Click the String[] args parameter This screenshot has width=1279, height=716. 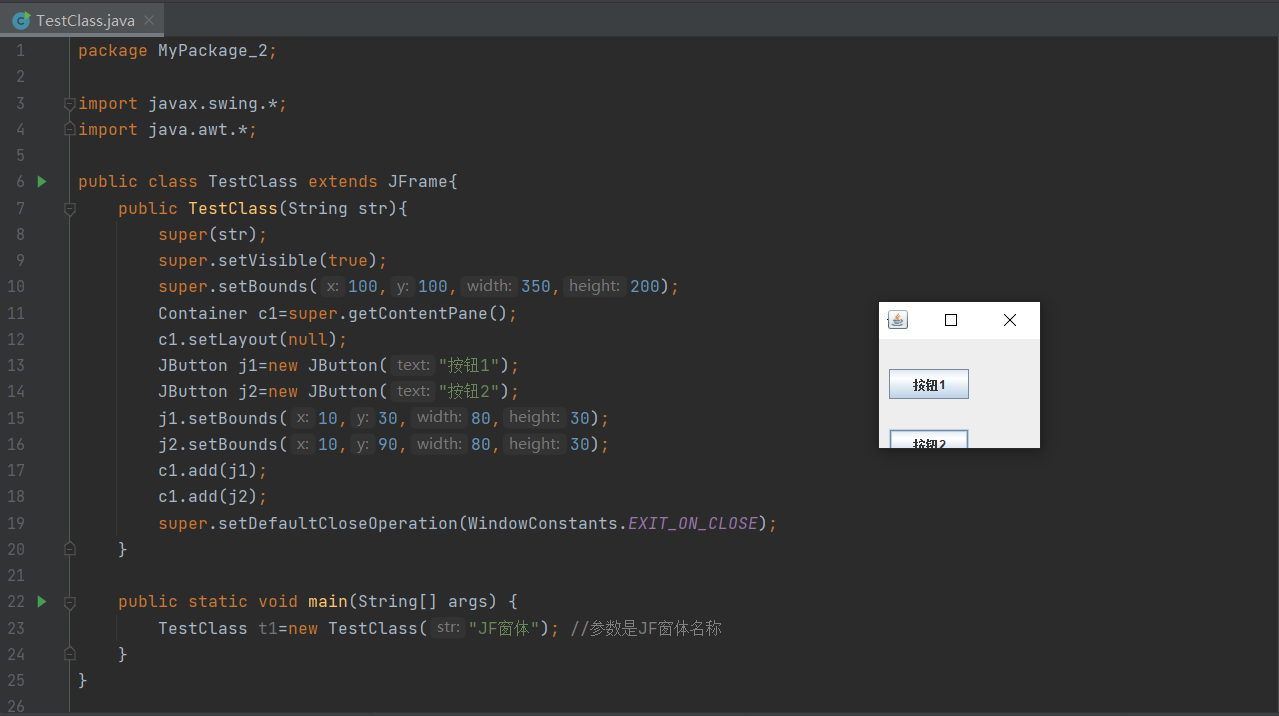[423, 601]
